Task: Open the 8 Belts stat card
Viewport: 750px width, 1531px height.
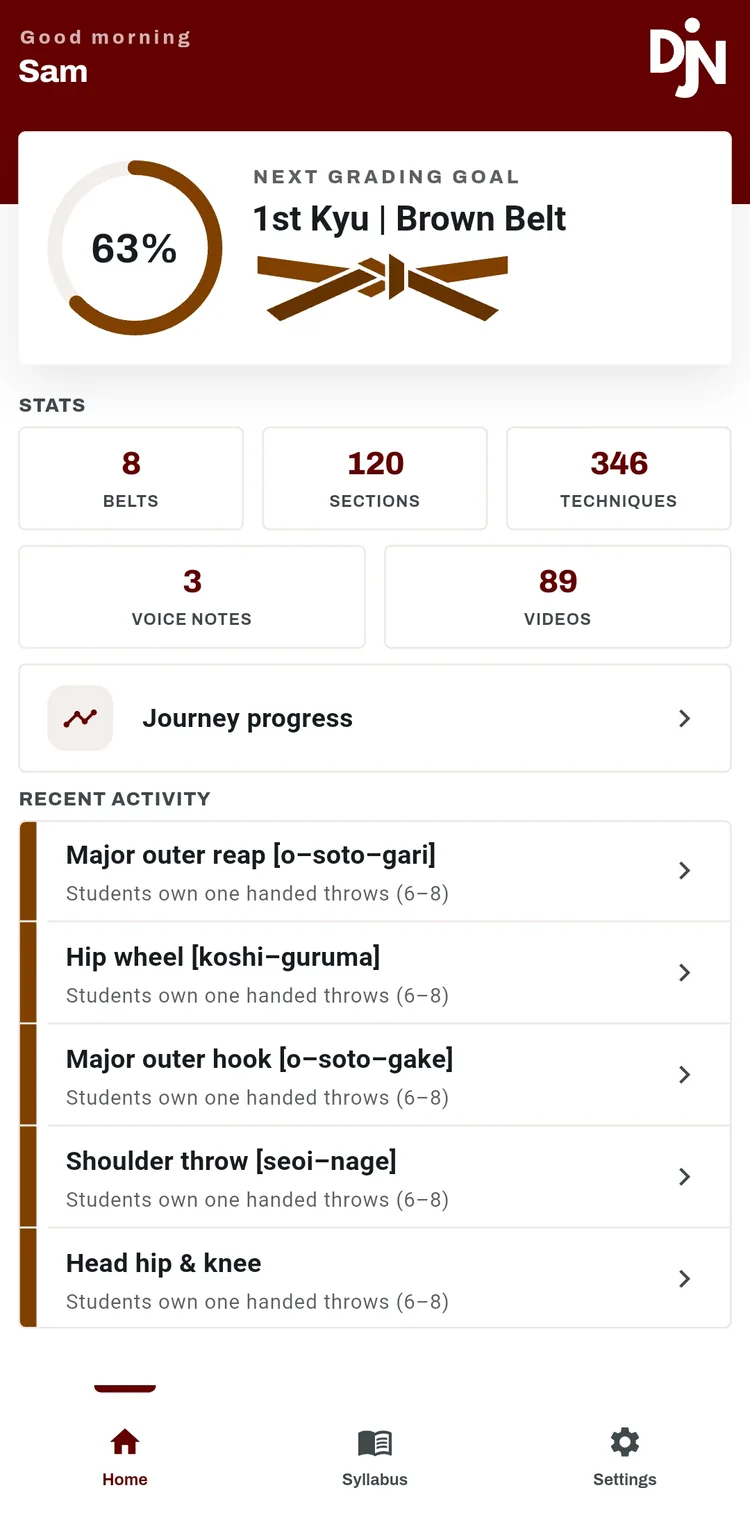Action: click(x=131, y=478)
